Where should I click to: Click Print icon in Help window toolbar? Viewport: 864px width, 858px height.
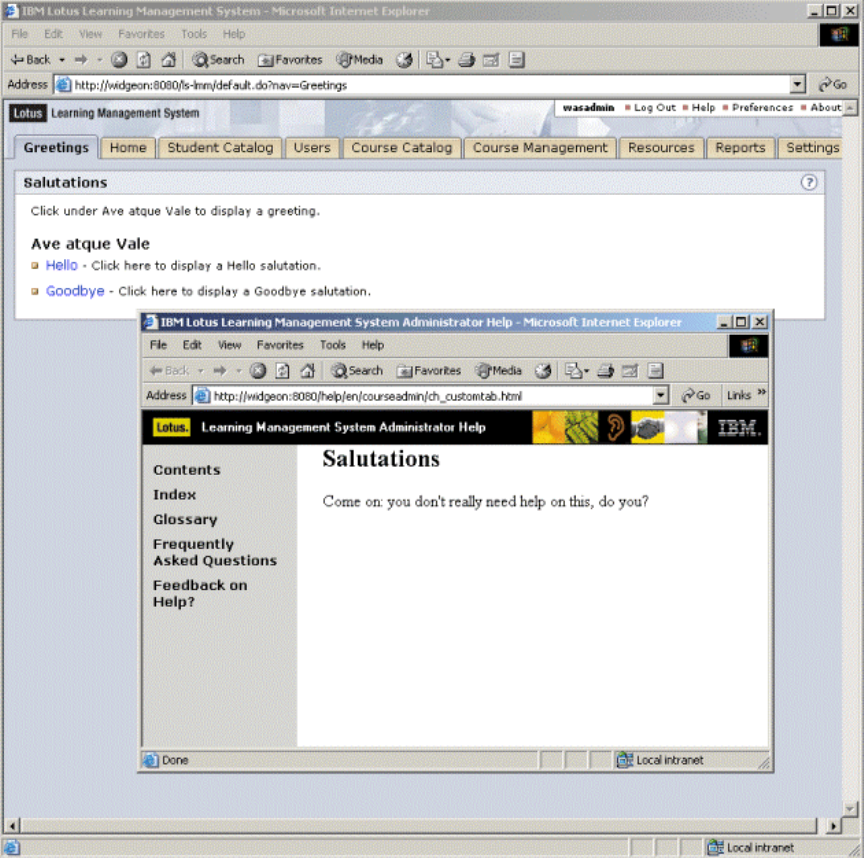[x=606, y=371]
